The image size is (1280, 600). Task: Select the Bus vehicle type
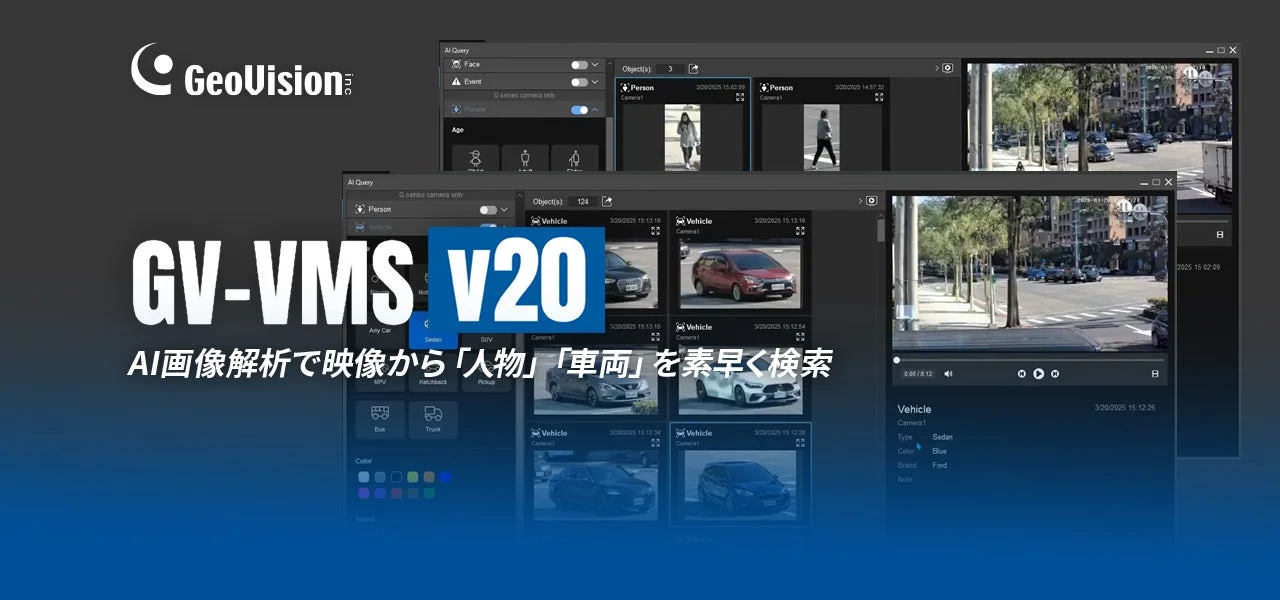pyautogui.click(x=380, y=418)
